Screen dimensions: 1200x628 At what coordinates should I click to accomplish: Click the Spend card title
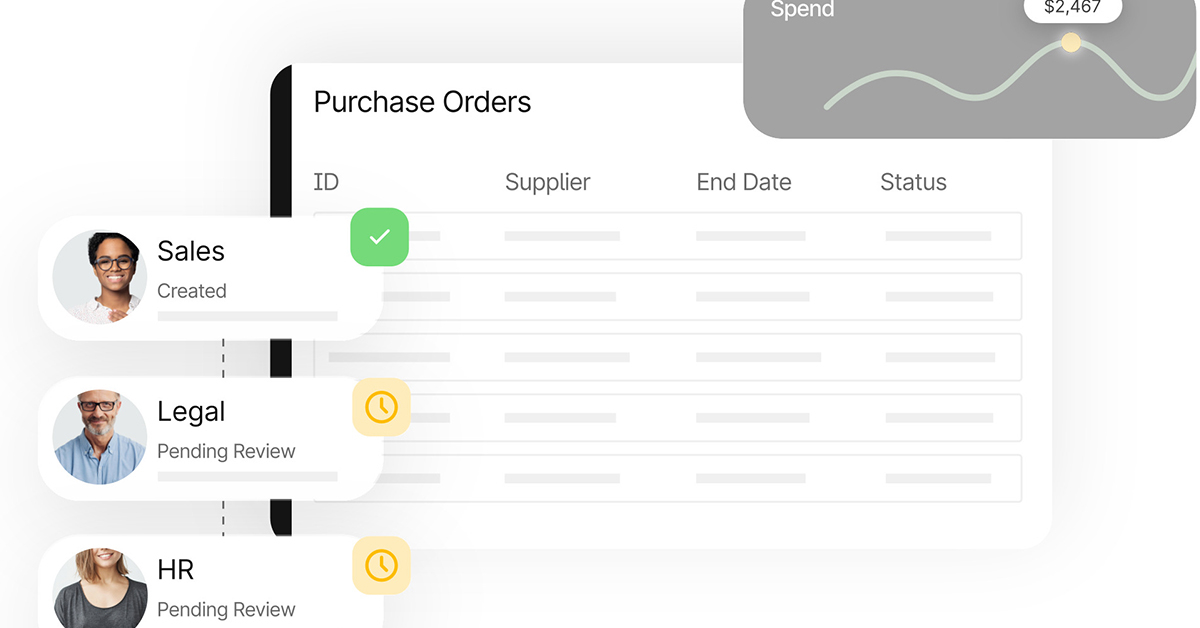coord(802,10)
